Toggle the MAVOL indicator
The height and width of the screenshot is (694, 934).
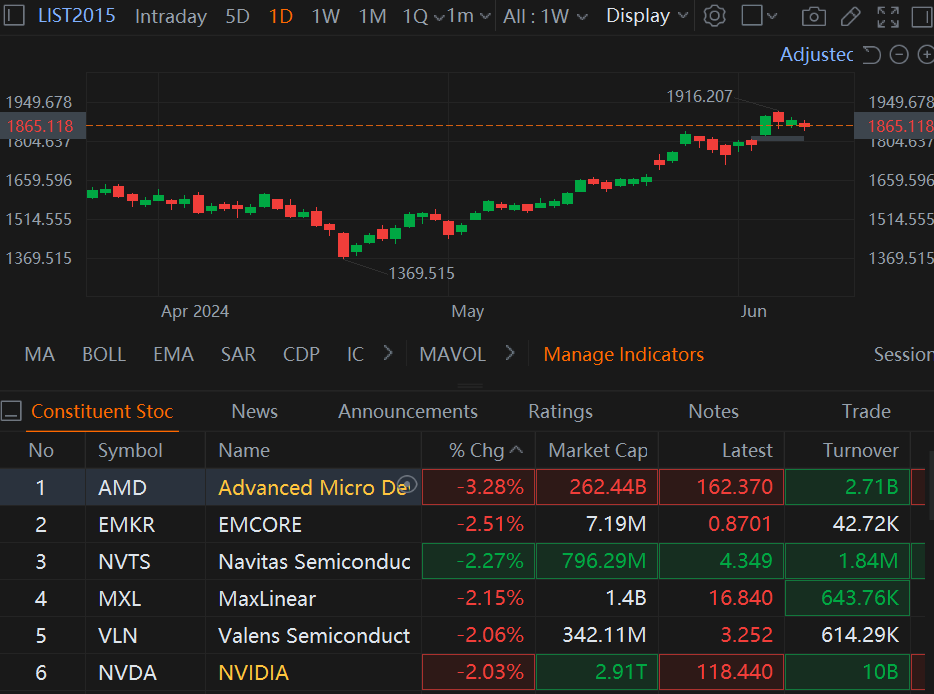pos(452,354)
